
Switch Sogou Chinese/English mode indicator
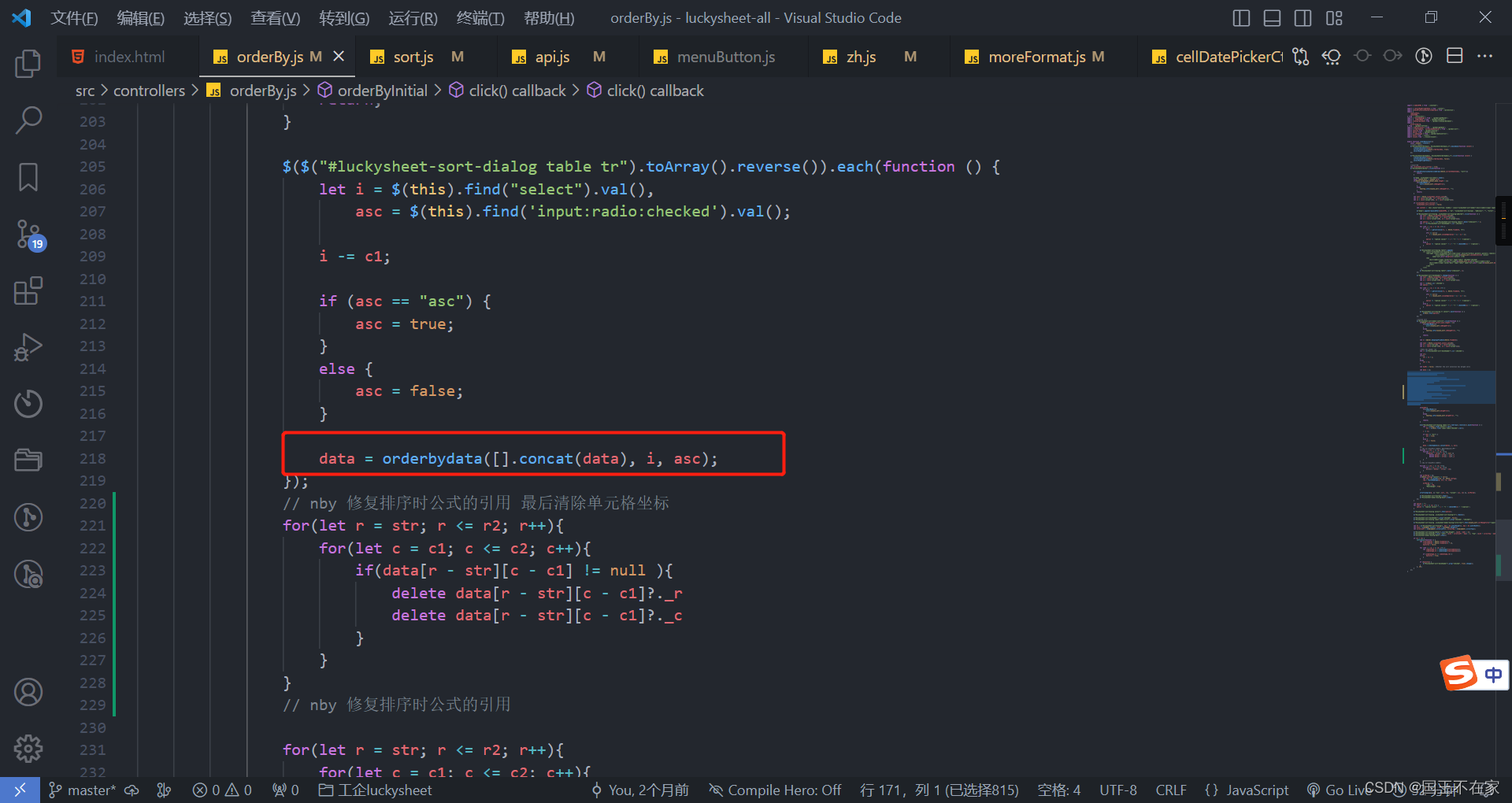point(1493,675)
